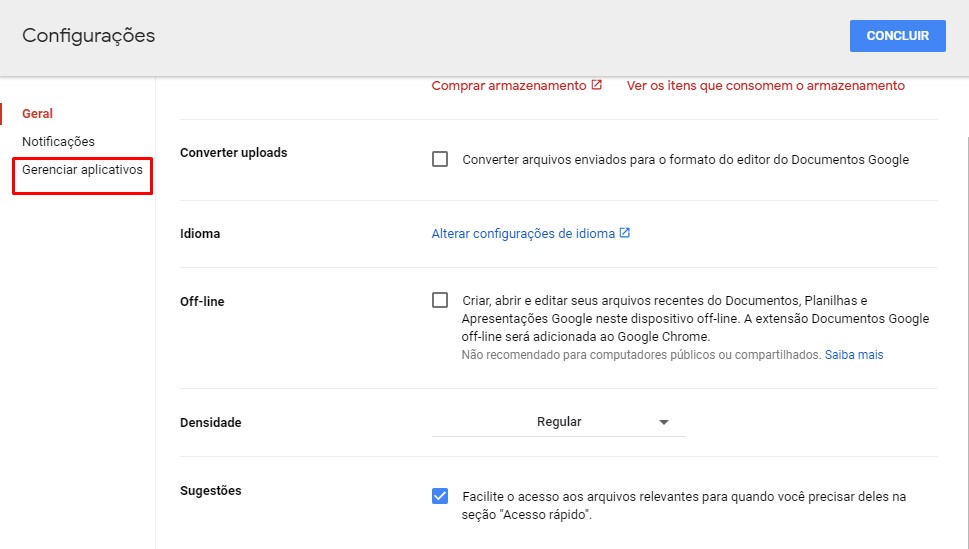Viewport: 969px width, 549px height.
Task: Click the Off-line description text
Action: [x=695, y=318]
